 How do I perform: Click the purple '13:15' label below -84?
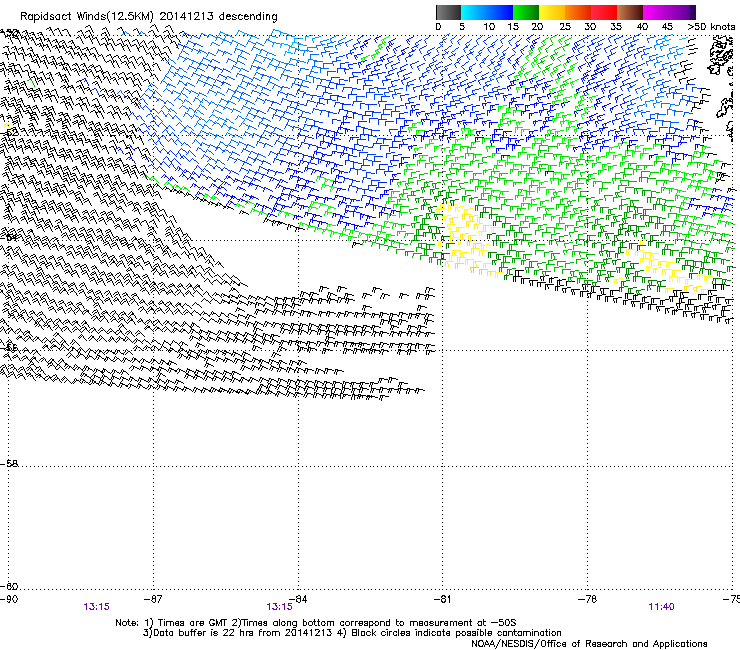tap(279, 607)
